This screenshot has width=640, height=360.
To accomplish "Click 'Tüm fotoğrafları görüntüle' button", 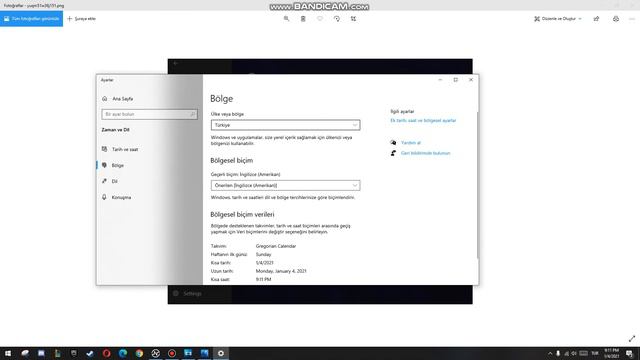I will pos(31,19).
